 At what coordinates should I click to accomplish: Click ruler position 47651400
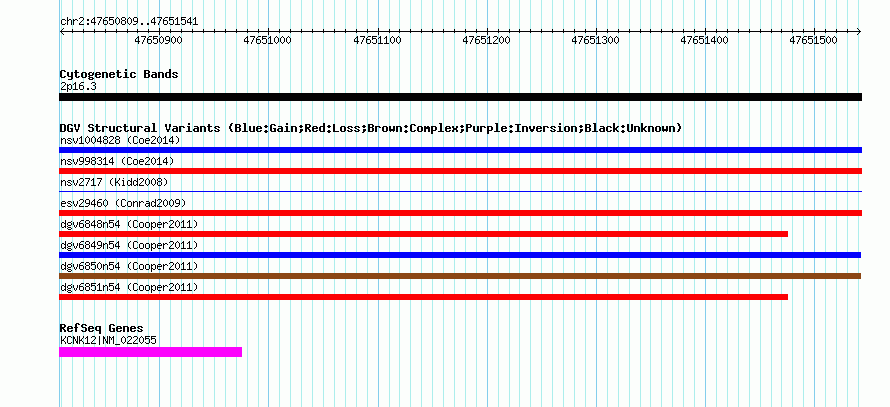tap(704, 40)
